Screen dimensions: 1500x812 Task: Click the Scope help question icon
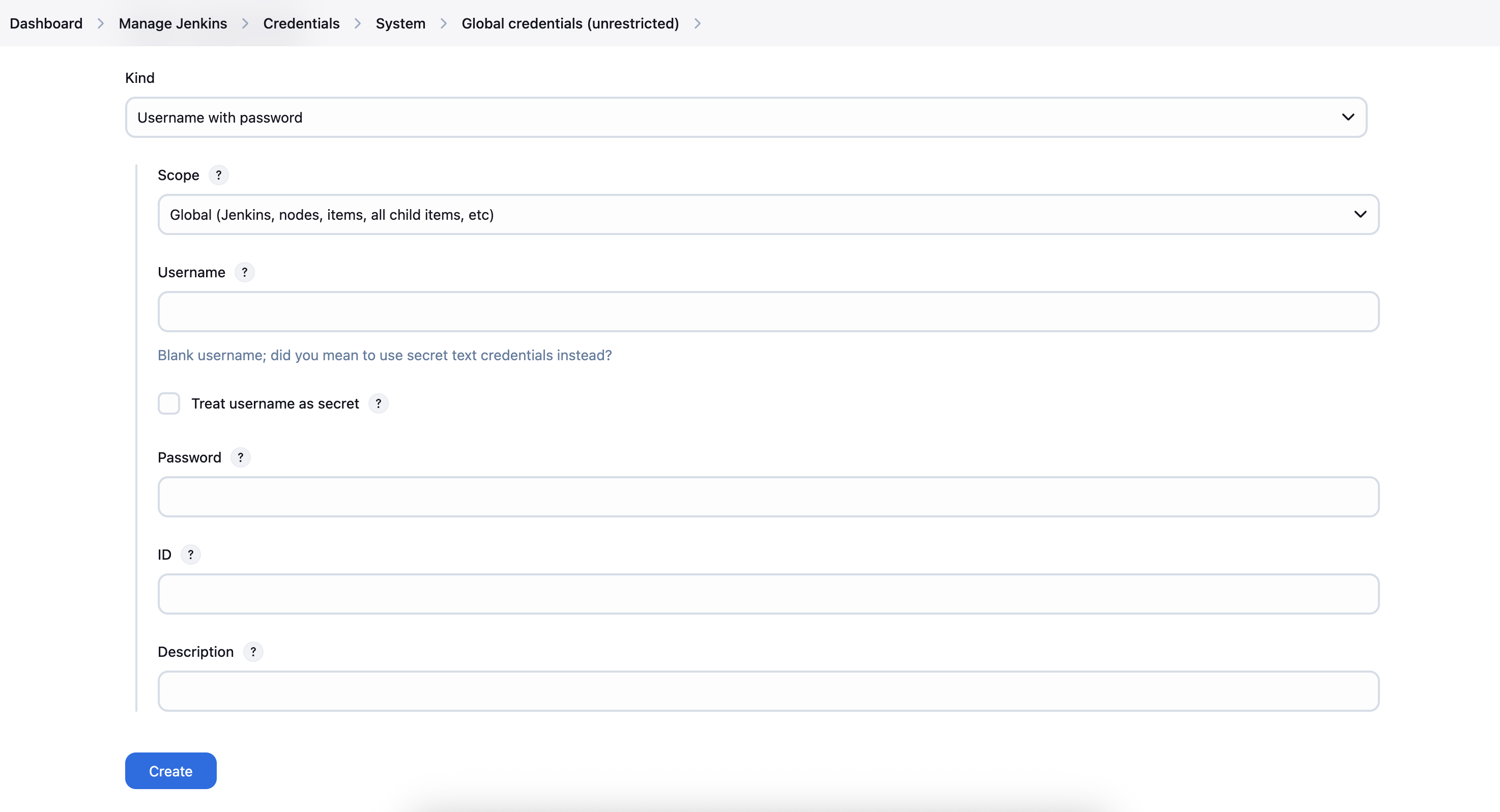point(218,175)
